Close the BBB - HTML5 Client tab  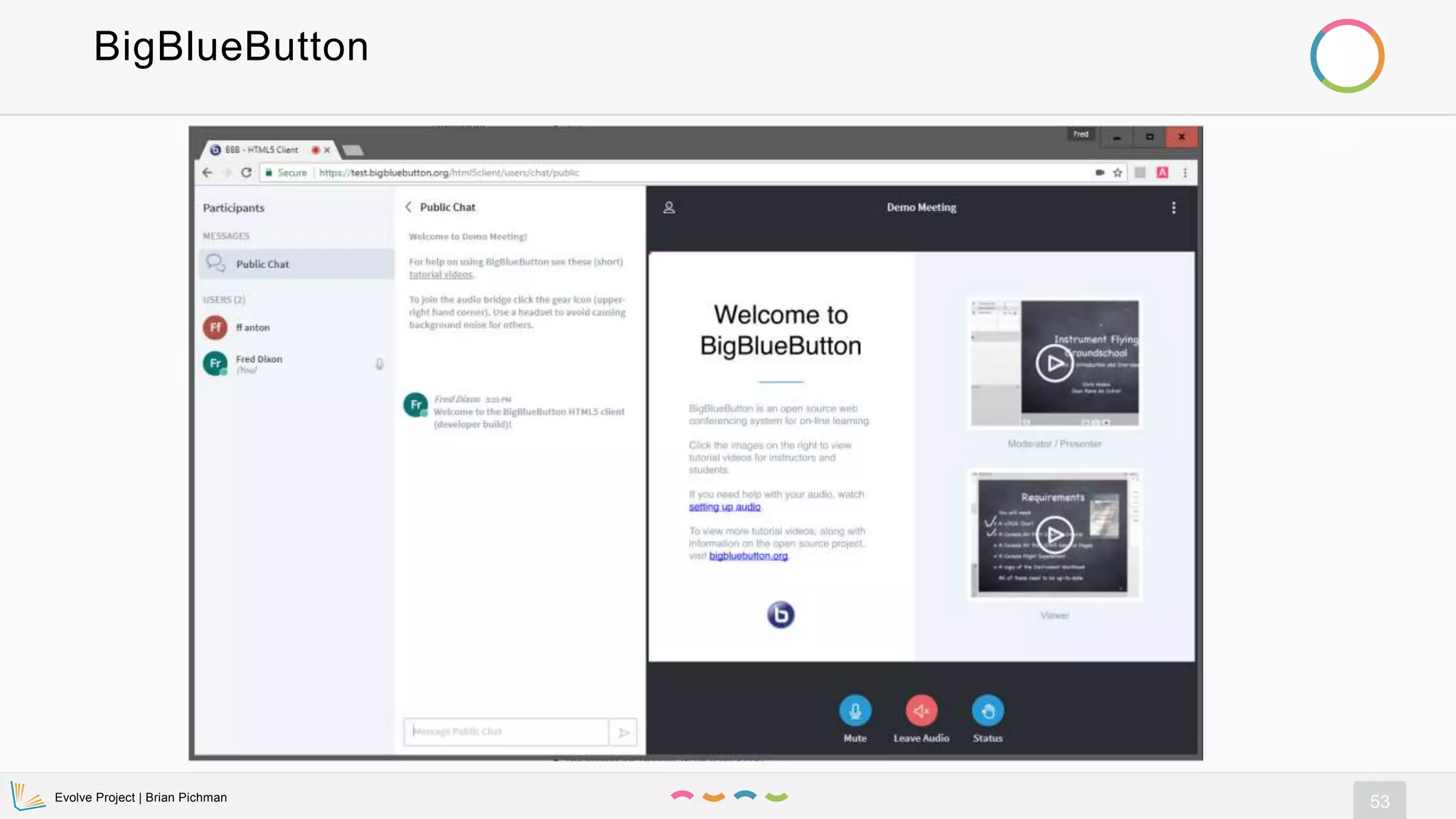327,150
